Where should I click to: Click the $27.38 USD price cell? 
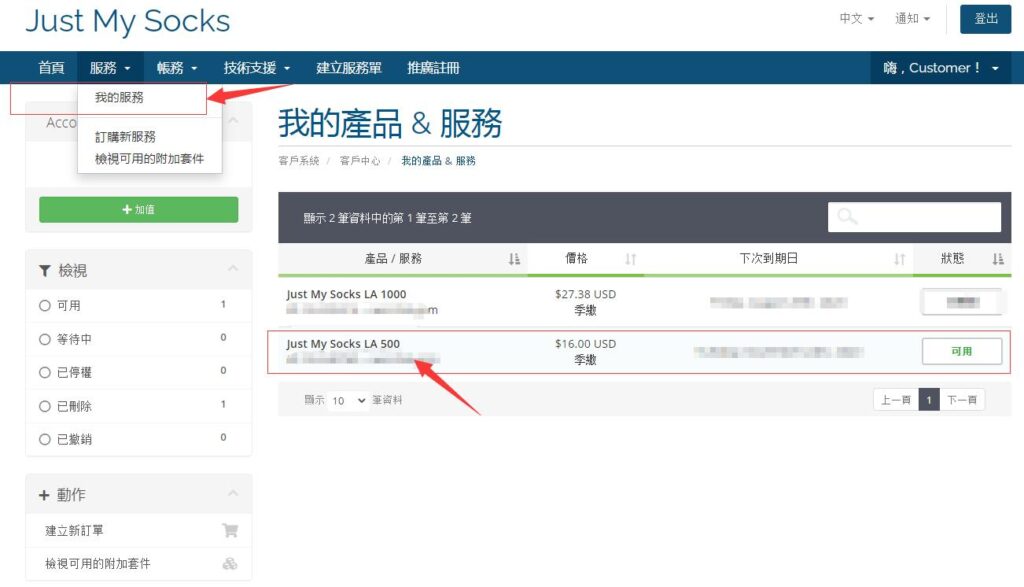click(x=585, y=294)
